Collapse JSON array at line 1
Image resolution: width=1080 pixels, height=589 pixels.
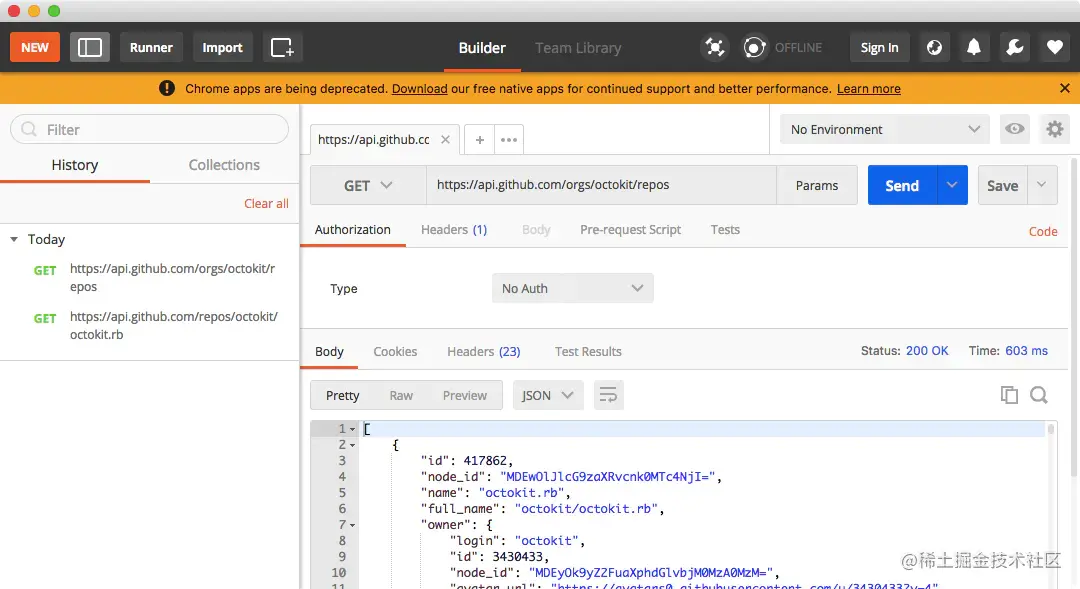tap(353, 429)
